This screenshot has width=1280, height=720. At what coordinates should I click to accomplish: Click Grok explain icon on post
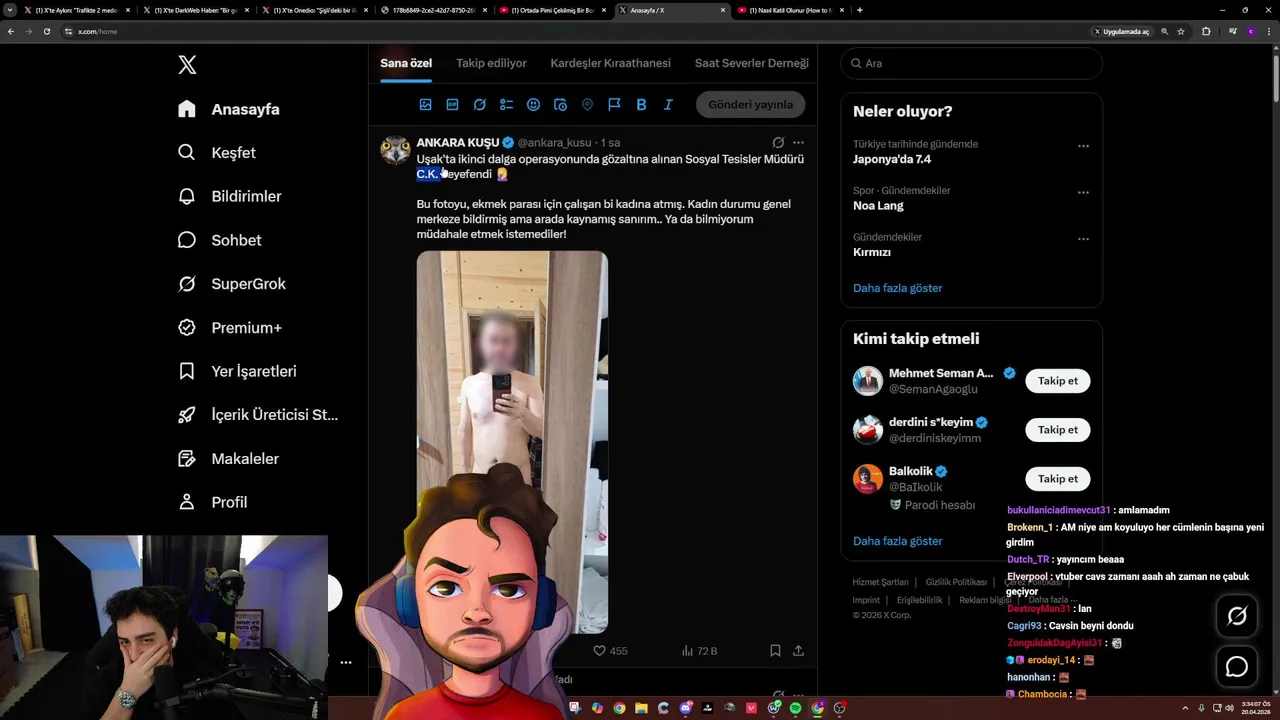778,143
